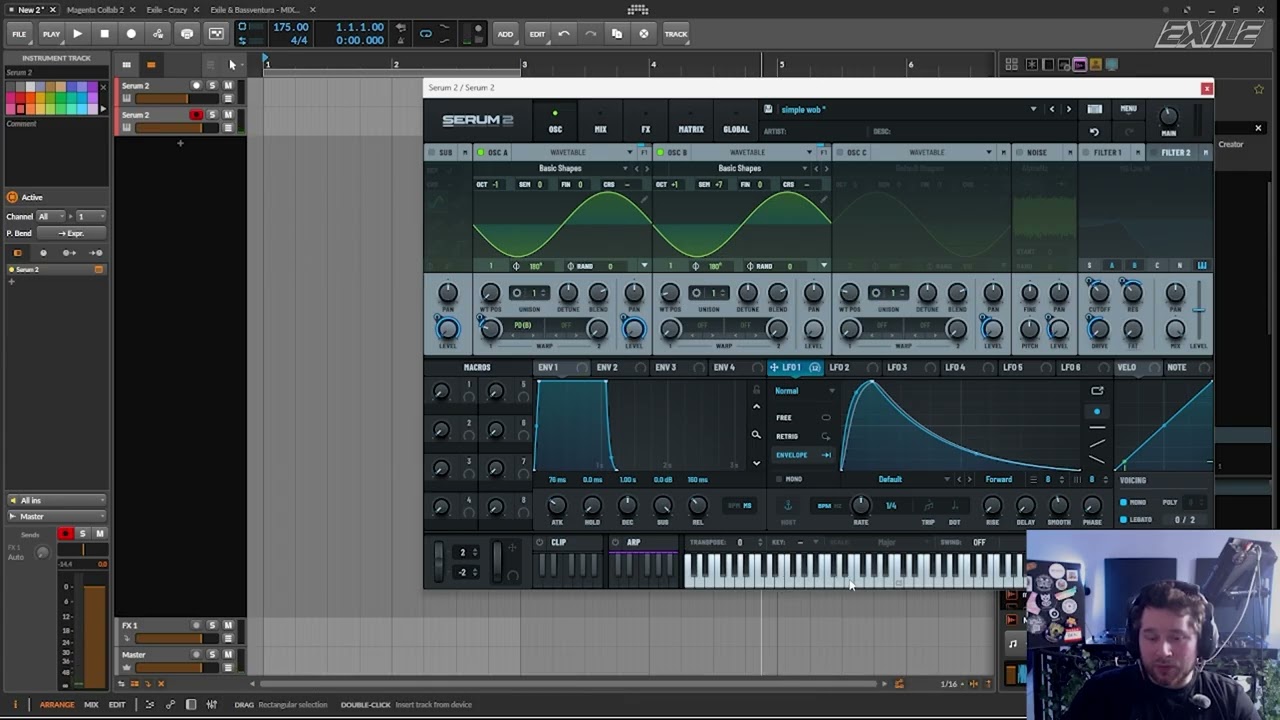Switch to the Exile - Crazy project tab

[x=166, y=10]
